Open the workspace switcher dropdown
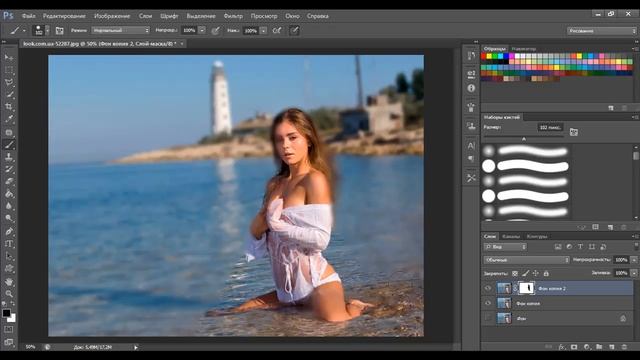Viewport: 640px width, 360px height. [602, 31]
